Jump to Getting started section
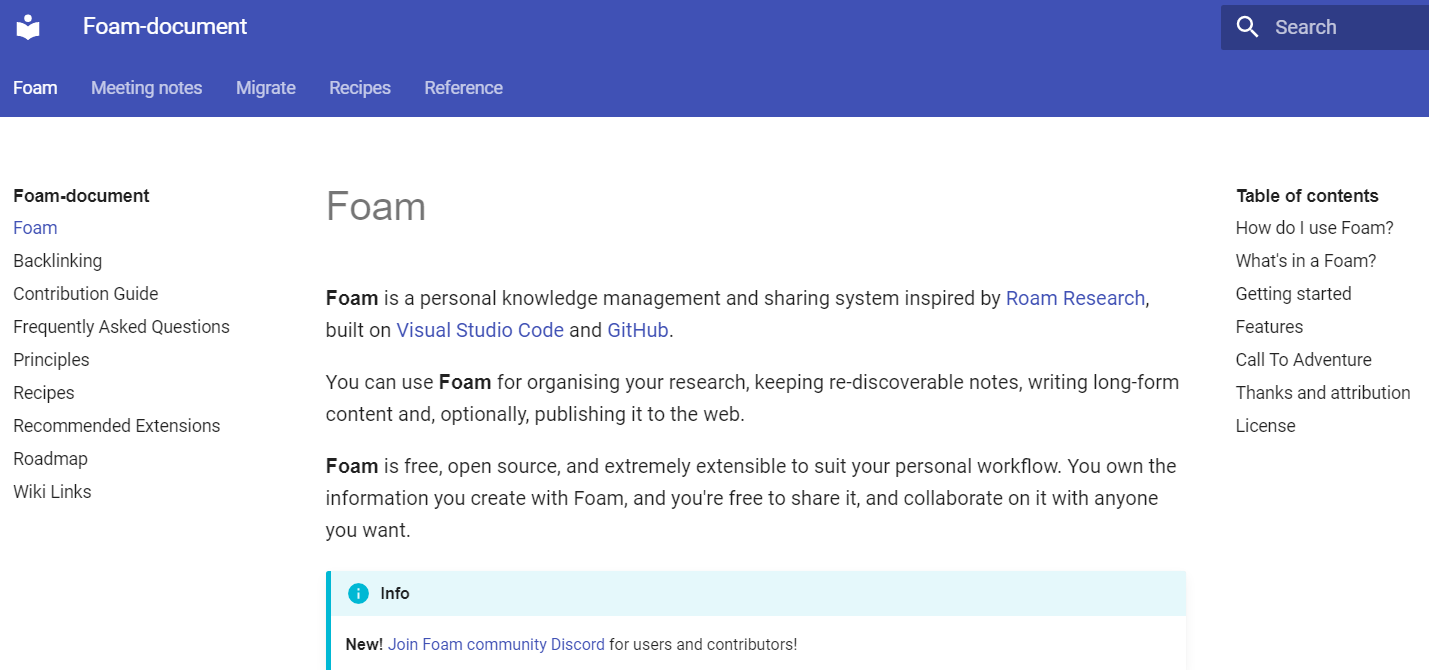The image size is (1429, 670). coord(1293,294)
